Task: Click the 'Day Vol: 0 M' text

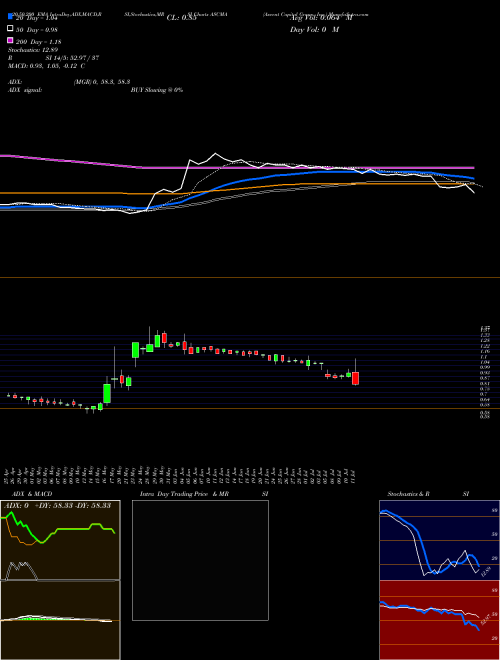Action: [314, 30]
